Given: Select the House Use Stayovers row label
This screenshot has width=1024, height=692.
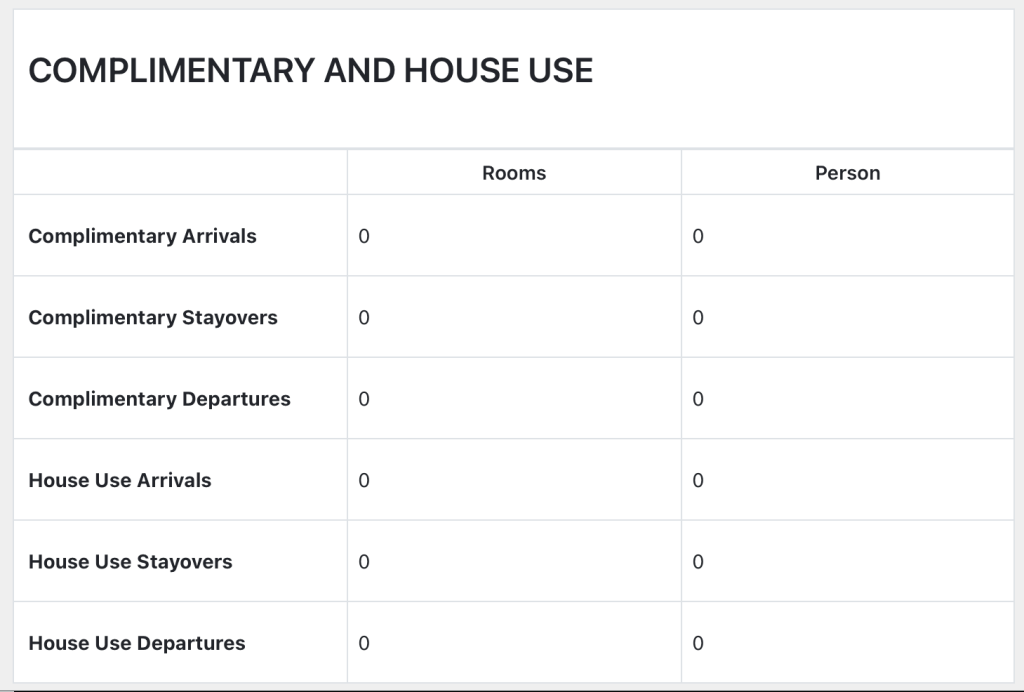Looking at the screenshot, I should click(x=130, y=562).
